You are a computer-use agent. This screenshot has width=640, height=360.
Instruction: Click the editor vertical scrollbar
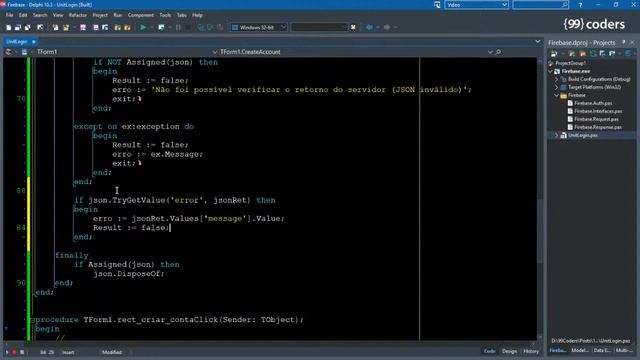[540, 199]
